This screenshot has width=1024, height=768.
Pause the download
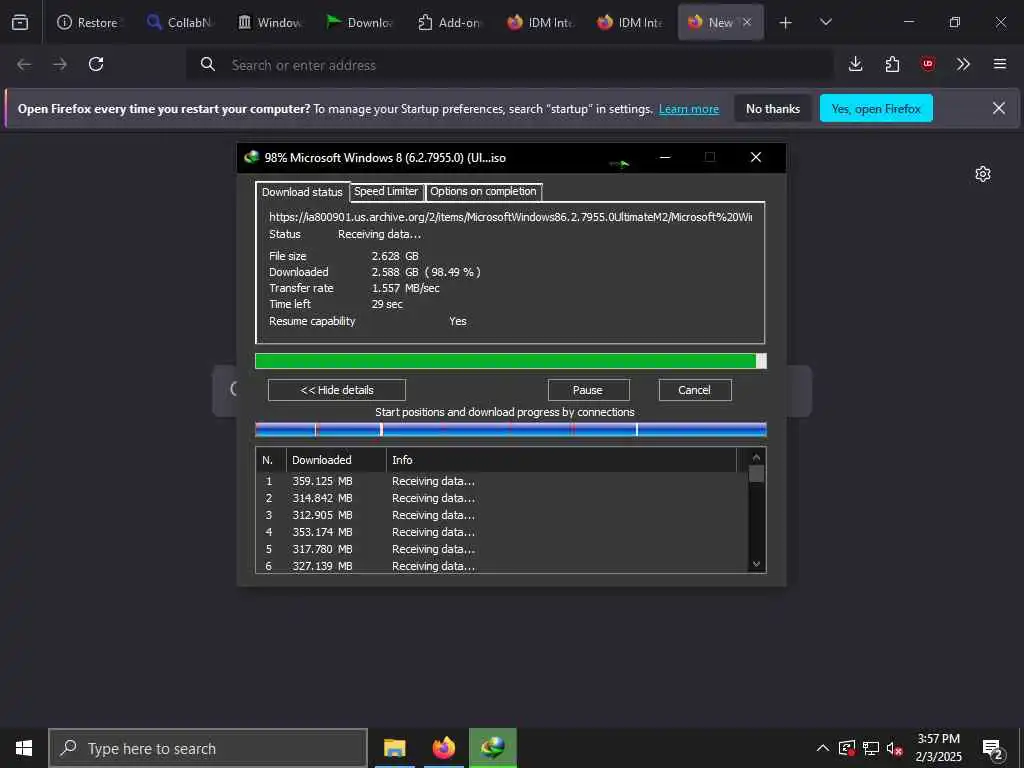pos(588,390)
